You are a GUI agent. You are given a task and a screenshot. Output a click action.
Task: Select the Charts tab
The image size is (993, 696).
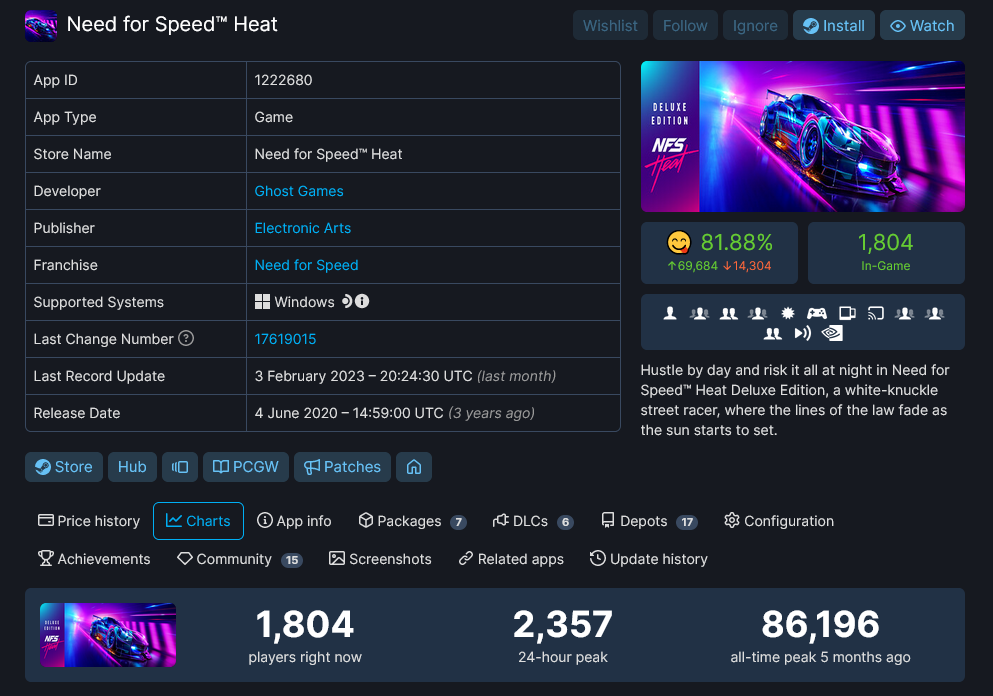tap(198, 521)
